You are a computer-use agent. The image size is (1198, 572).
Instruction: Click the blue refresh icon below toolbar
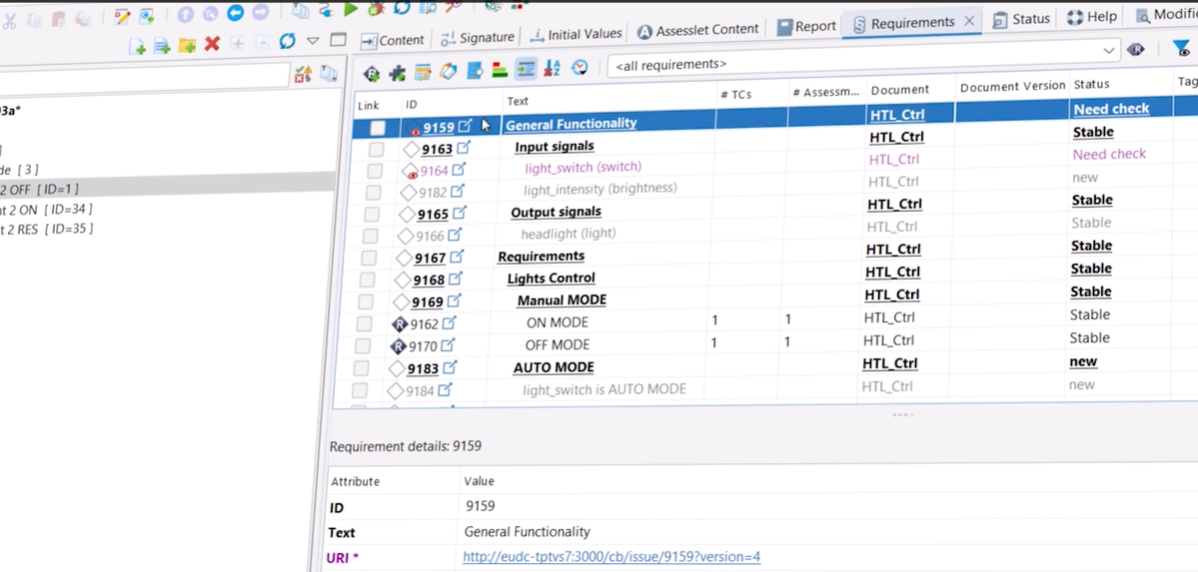tap(287, 40)
